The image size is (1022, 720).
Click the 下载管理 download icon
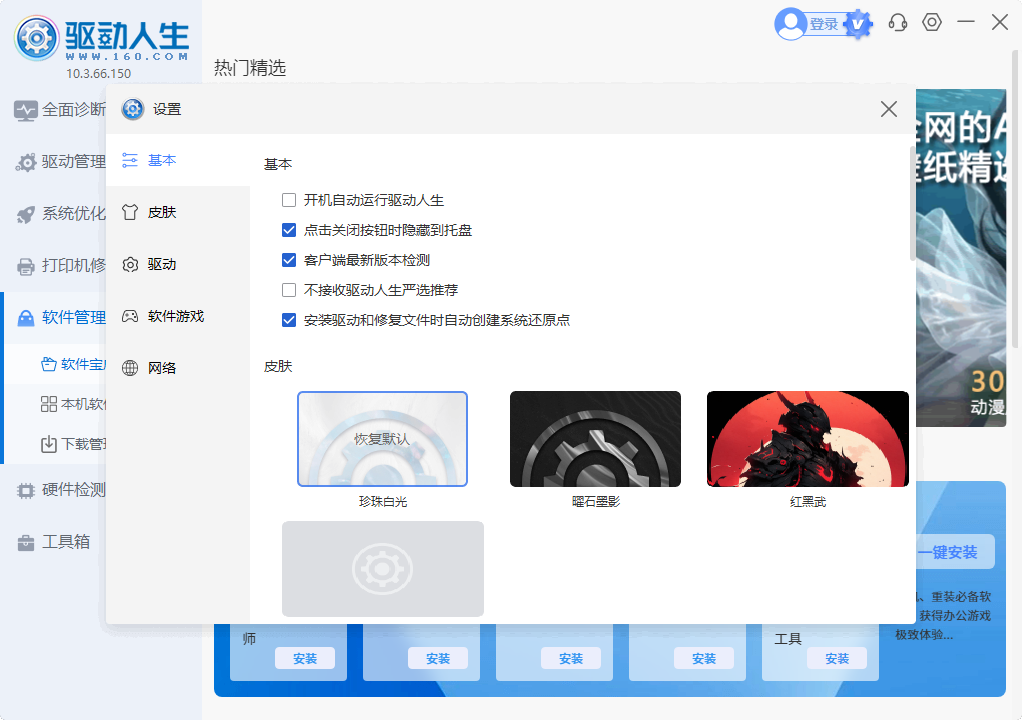click(x=48, y=444)
